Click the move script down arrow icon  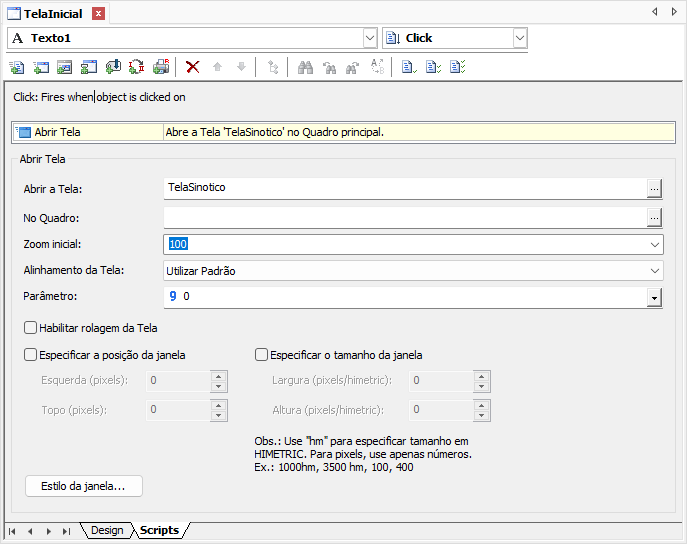[241, 67]
